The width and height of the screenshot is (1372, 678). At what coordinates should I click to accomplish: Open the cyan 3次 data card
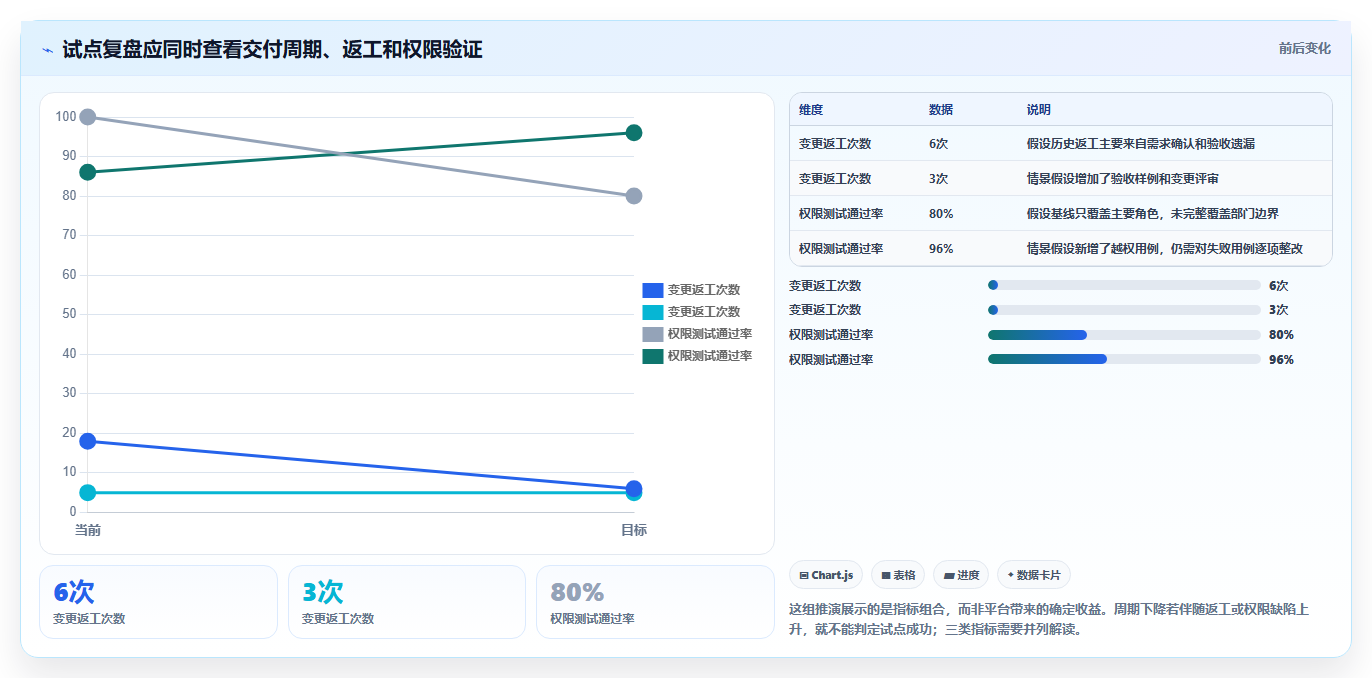(x=407, y=602)
